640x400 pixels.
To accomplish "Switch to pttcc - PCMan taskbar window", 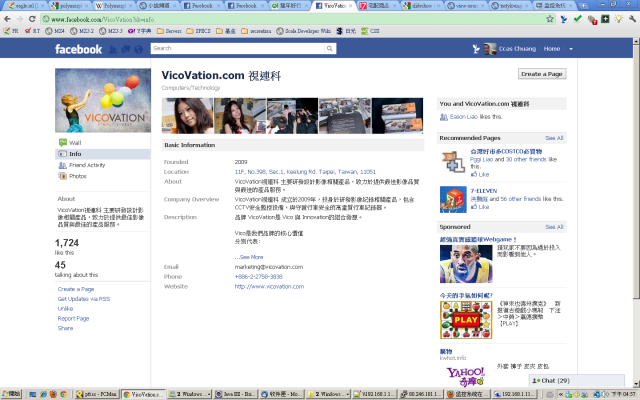I will coord(97,394).
